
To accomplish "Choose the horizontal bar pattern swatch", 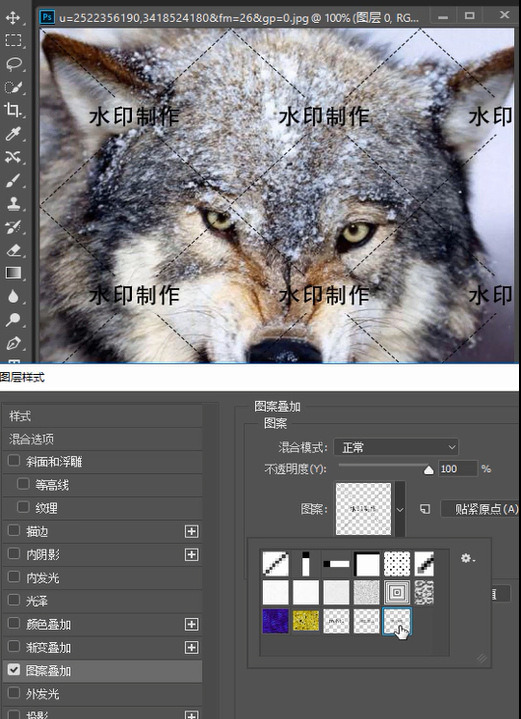I will 336,564.
